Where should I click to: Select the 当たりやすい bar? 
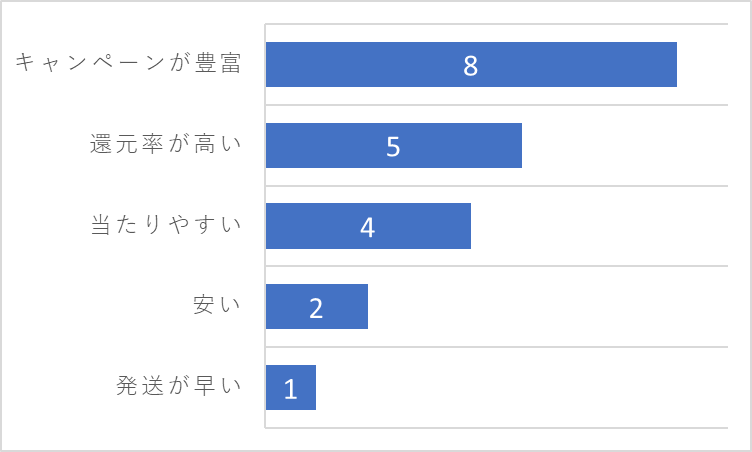click(x=368, y=226)
